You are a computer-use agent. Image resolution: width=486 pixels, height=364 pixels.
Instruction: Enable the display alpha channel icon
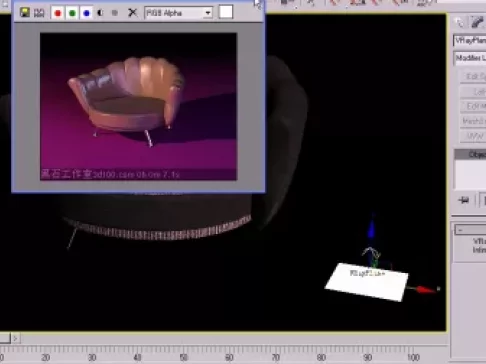100,13
